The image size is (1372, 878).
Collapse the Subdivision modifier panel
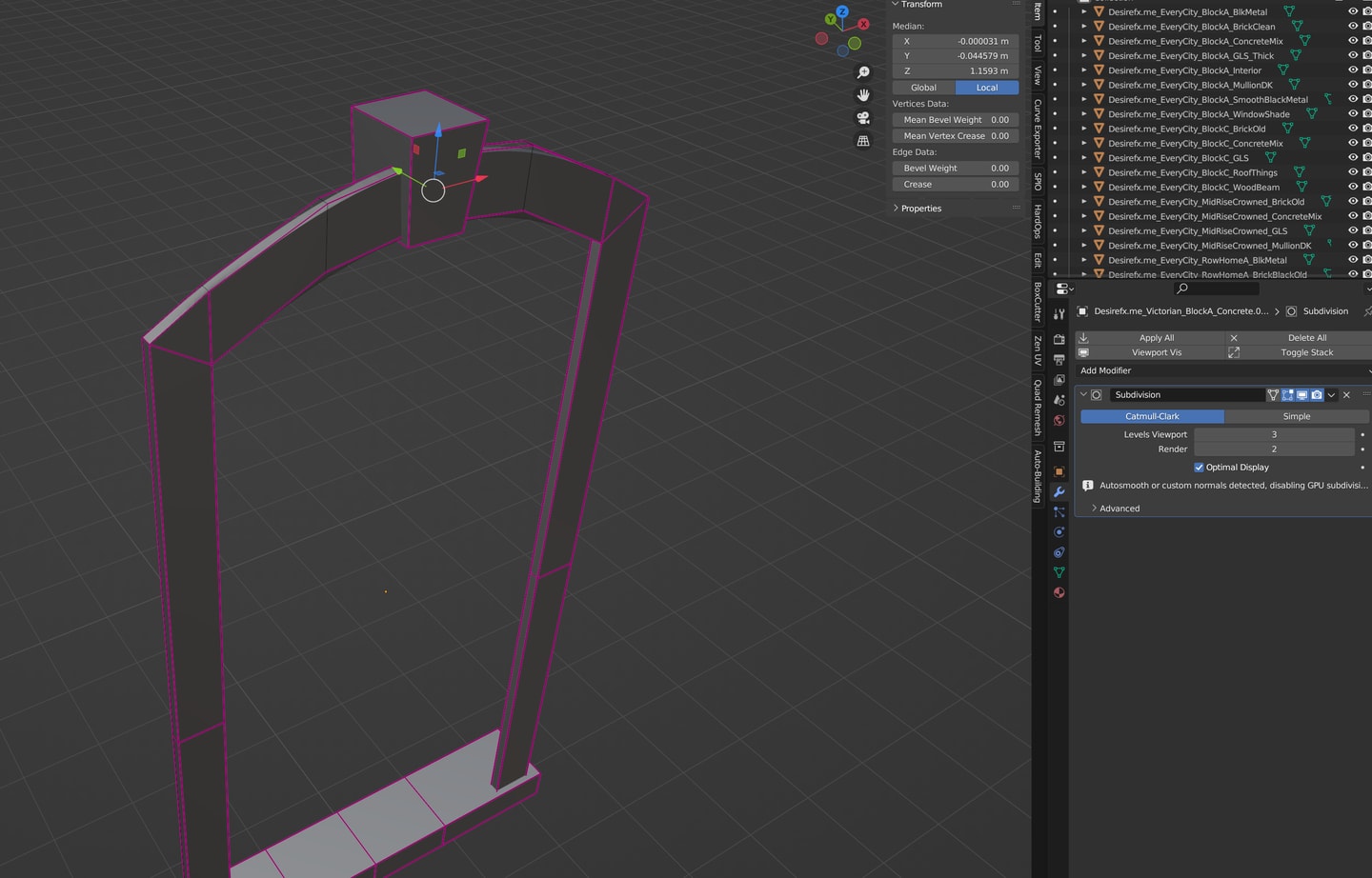point(1083,394)
